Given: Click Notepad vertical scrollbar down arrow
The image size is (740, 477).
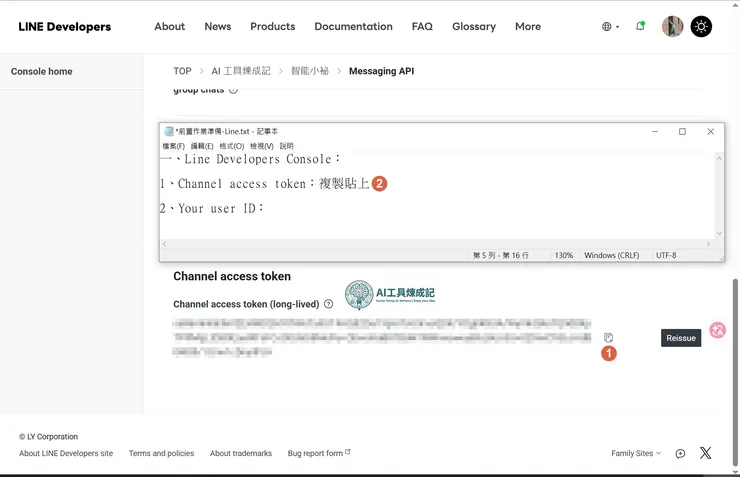Looking at the screenshot, I should [719, 233].
